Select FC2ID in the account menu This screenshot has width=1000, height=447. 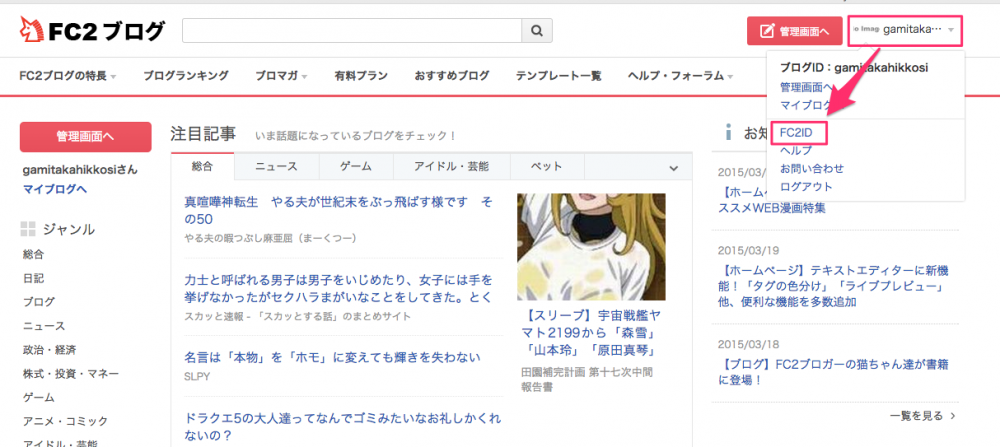click(797, 132)
